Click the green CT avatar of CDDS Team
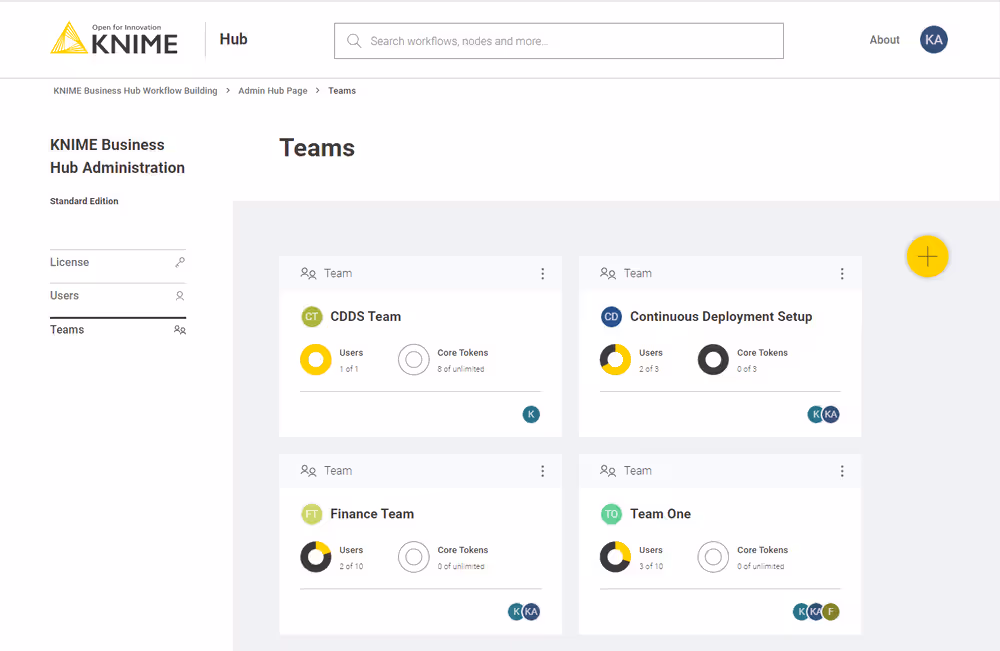 click(311, 316)
